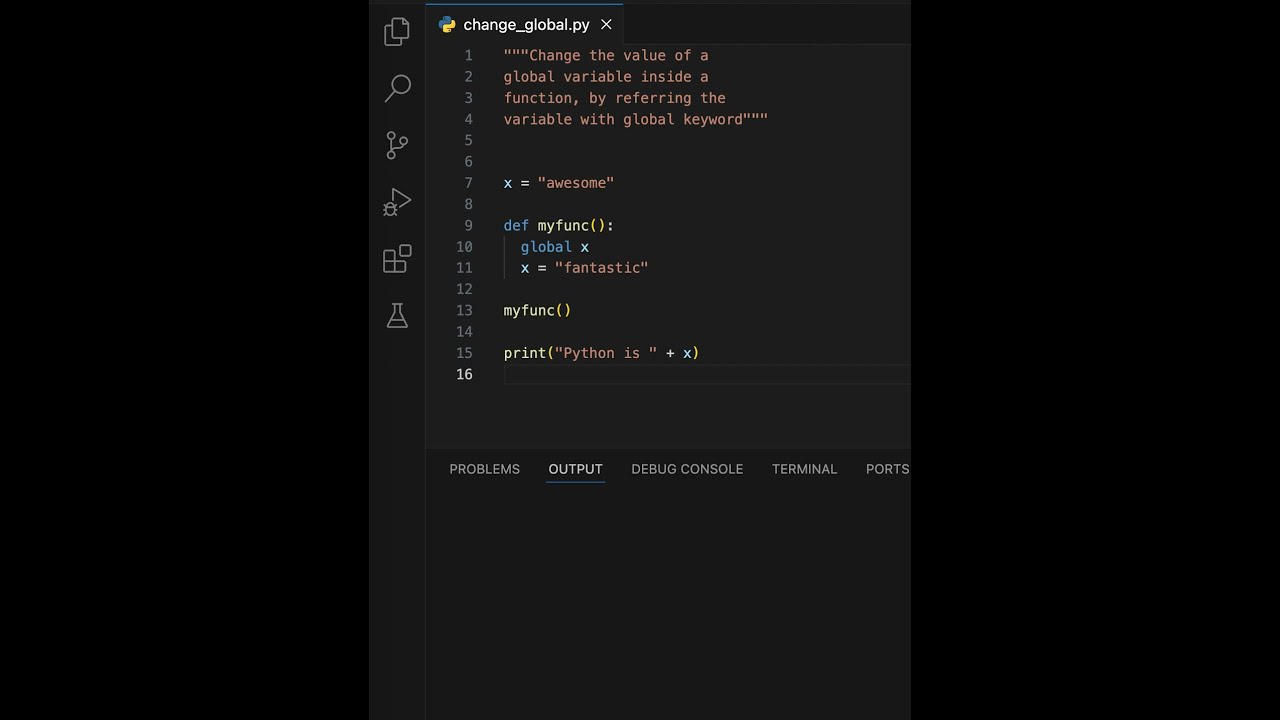Place cursor on x = "awesome" line
This screenshot has width=1280, height=720.
click(x=559, y=183)
